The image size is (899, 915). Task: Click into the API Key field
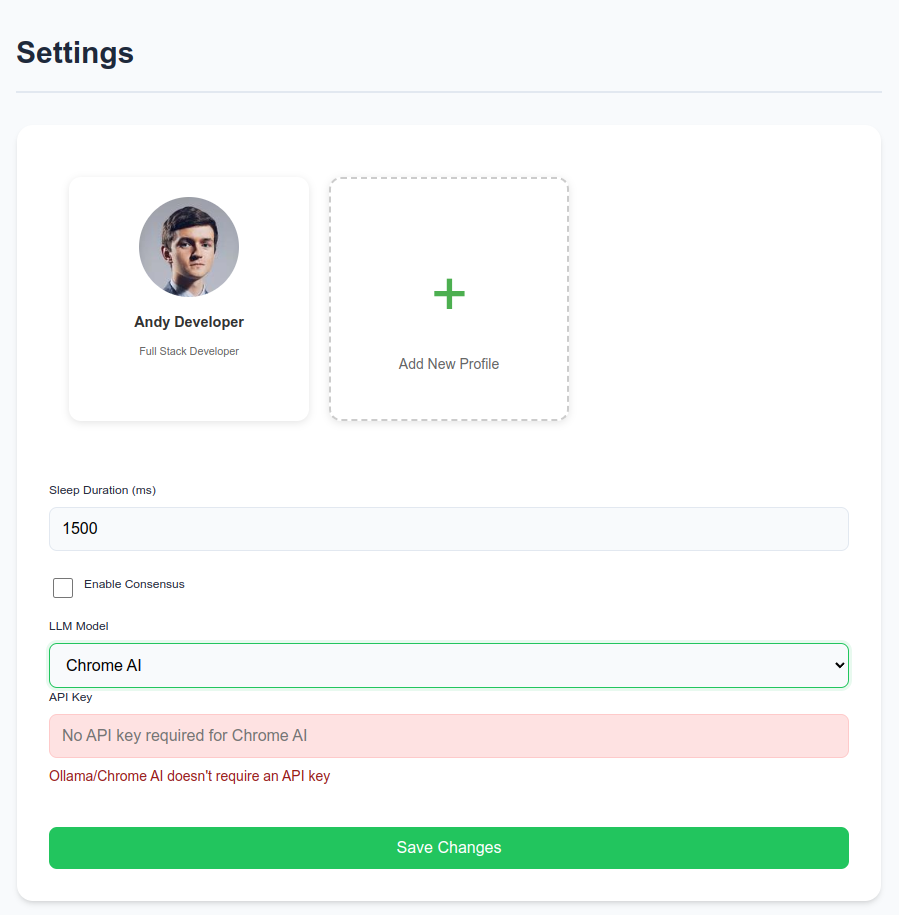coord(449,736)
